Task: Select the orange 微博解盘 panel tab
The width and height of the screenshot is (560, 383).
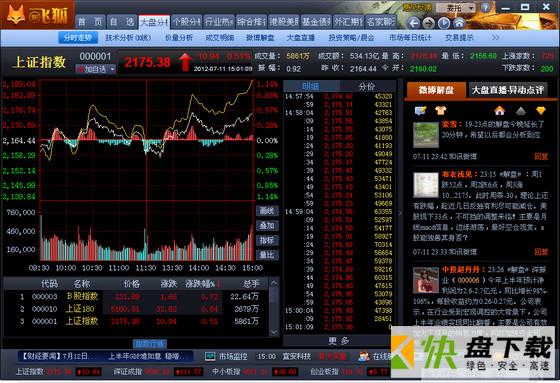Action: tap(436, 90)
